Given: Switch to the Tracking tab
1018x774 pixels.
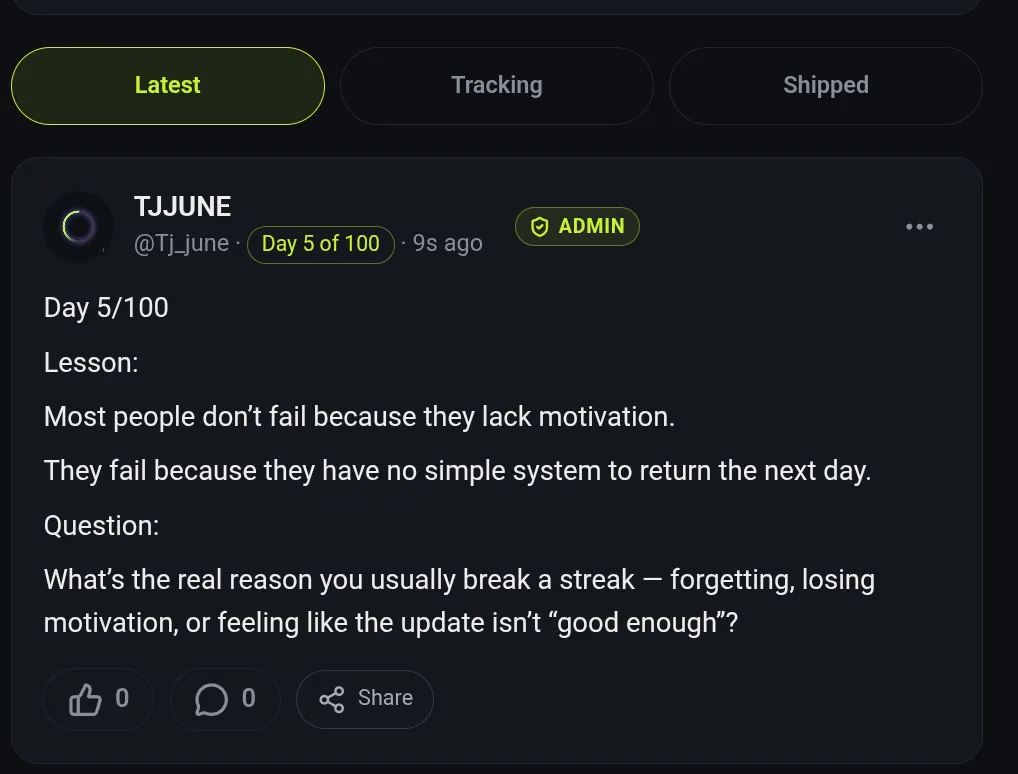Looking at the screenshot, I should (497, 86).
